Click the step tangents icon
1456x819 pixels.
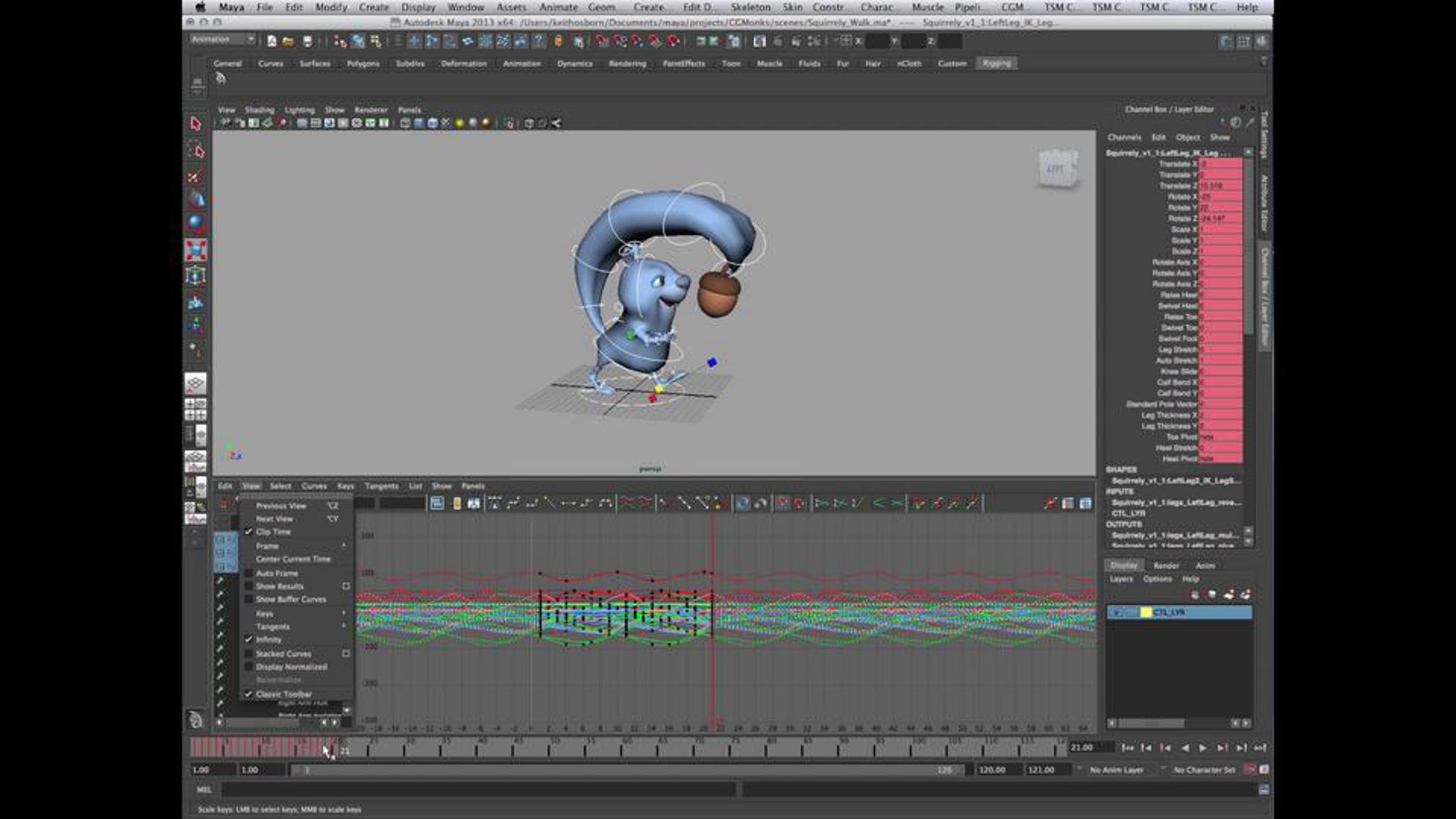click(587, 503)
